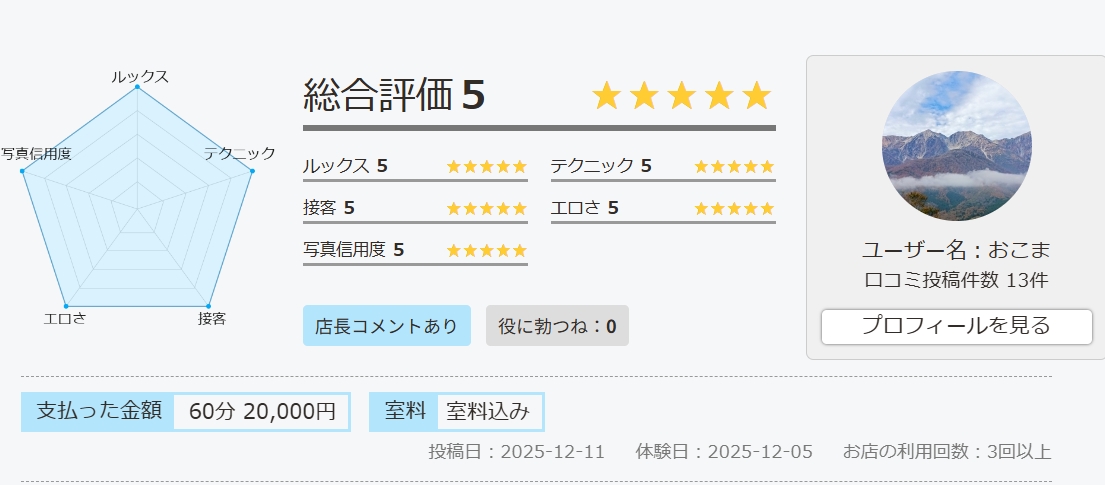Screen dimensions: 1105x485
Task: Click the 室料込み value box
Action: point(488,412)
